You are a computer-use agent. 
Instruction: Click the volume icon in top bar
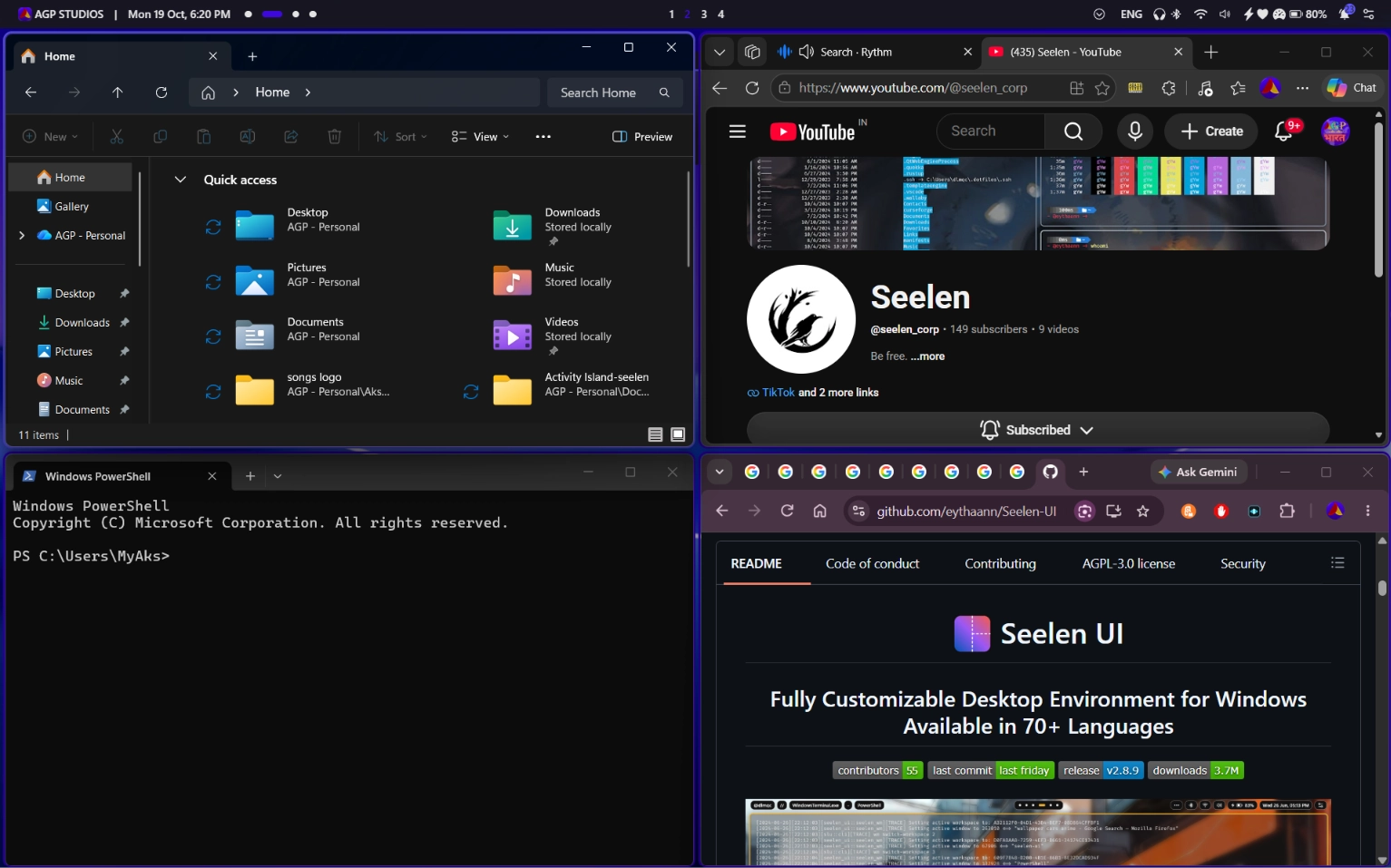click(x=1224, y=15)
